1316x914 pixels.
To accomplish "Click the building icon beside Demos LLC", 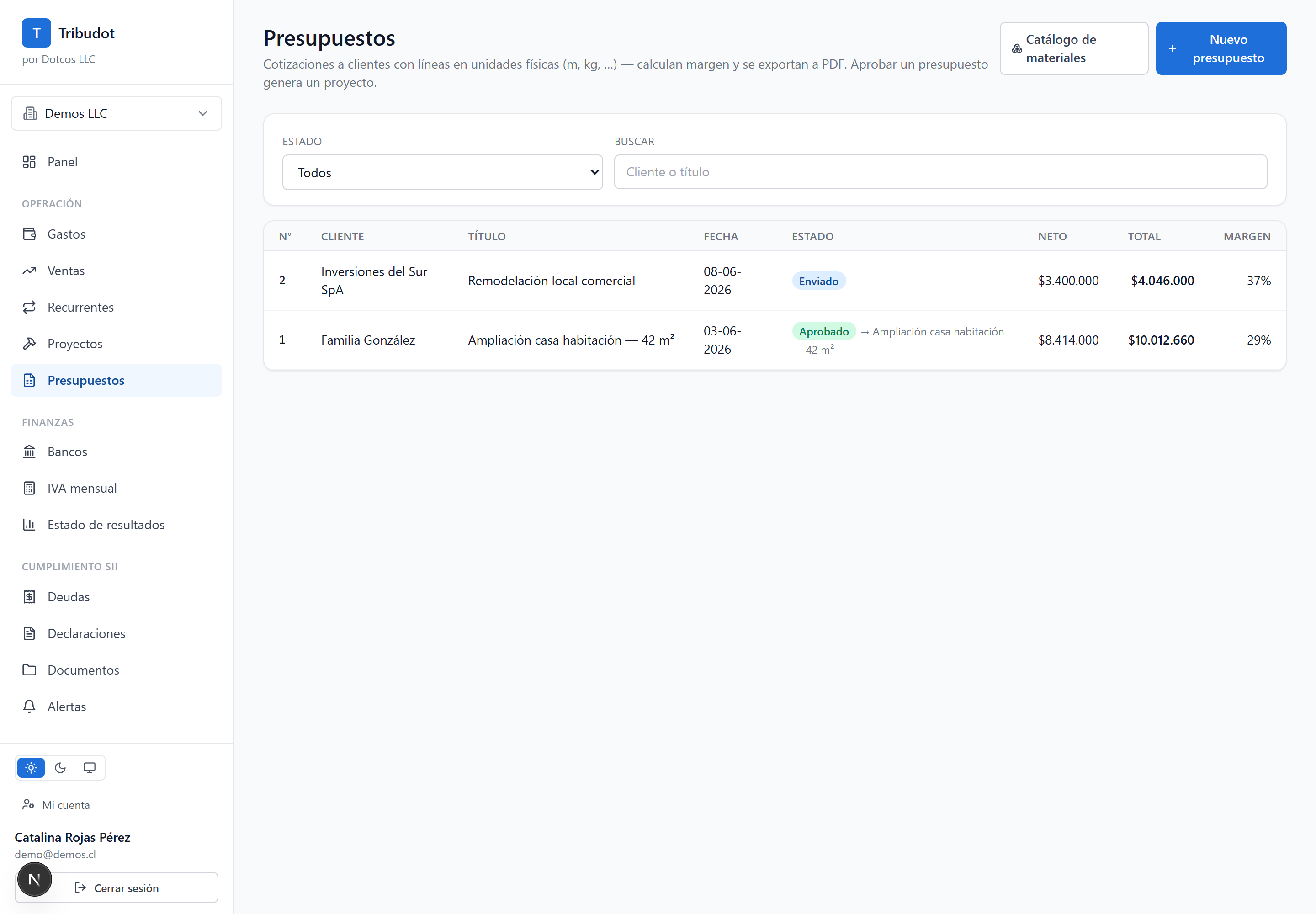I will (x=30, y=113).
